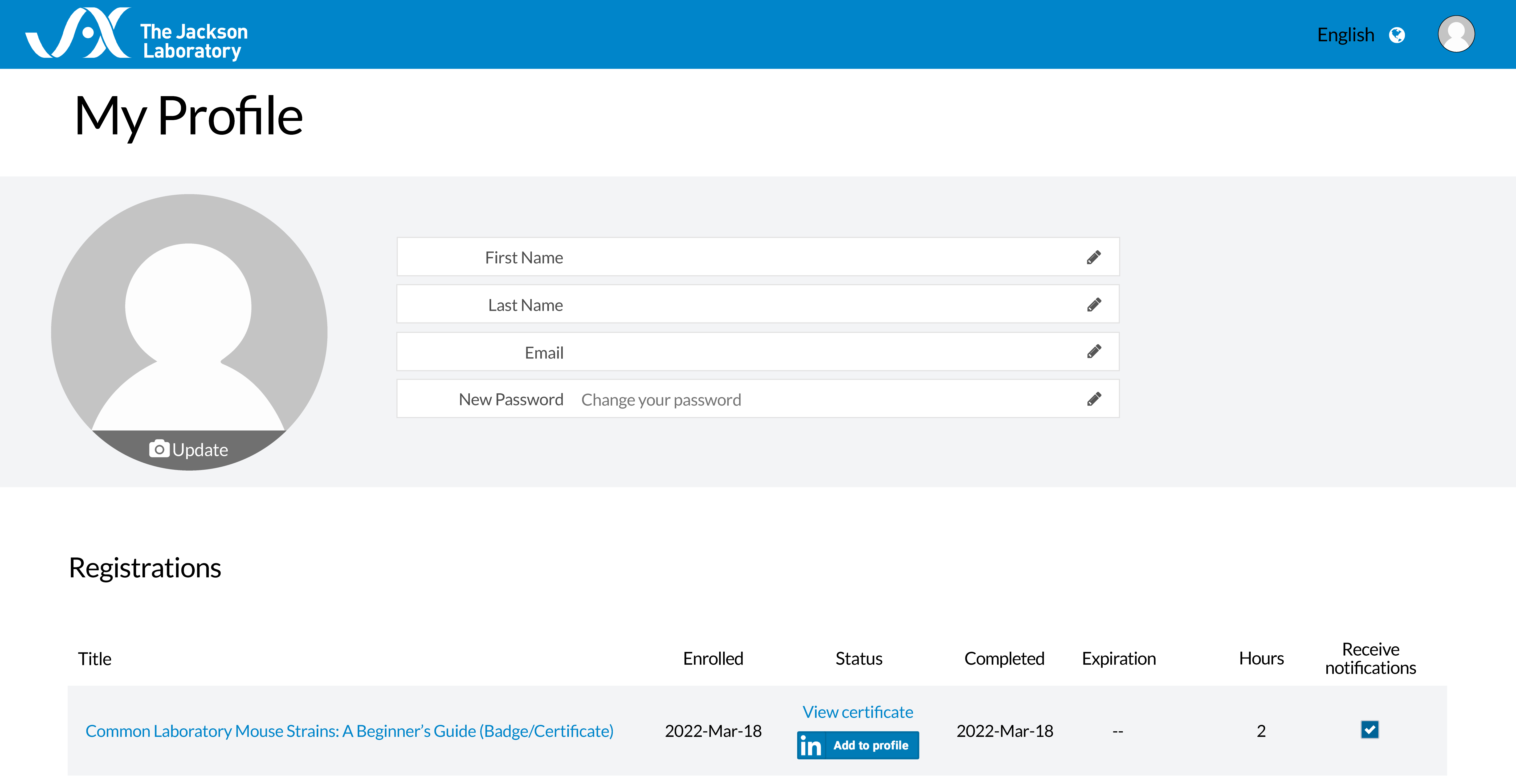Click the Enrolled column header
This screenshot has width=1516, height=784.
click(713, 659)
